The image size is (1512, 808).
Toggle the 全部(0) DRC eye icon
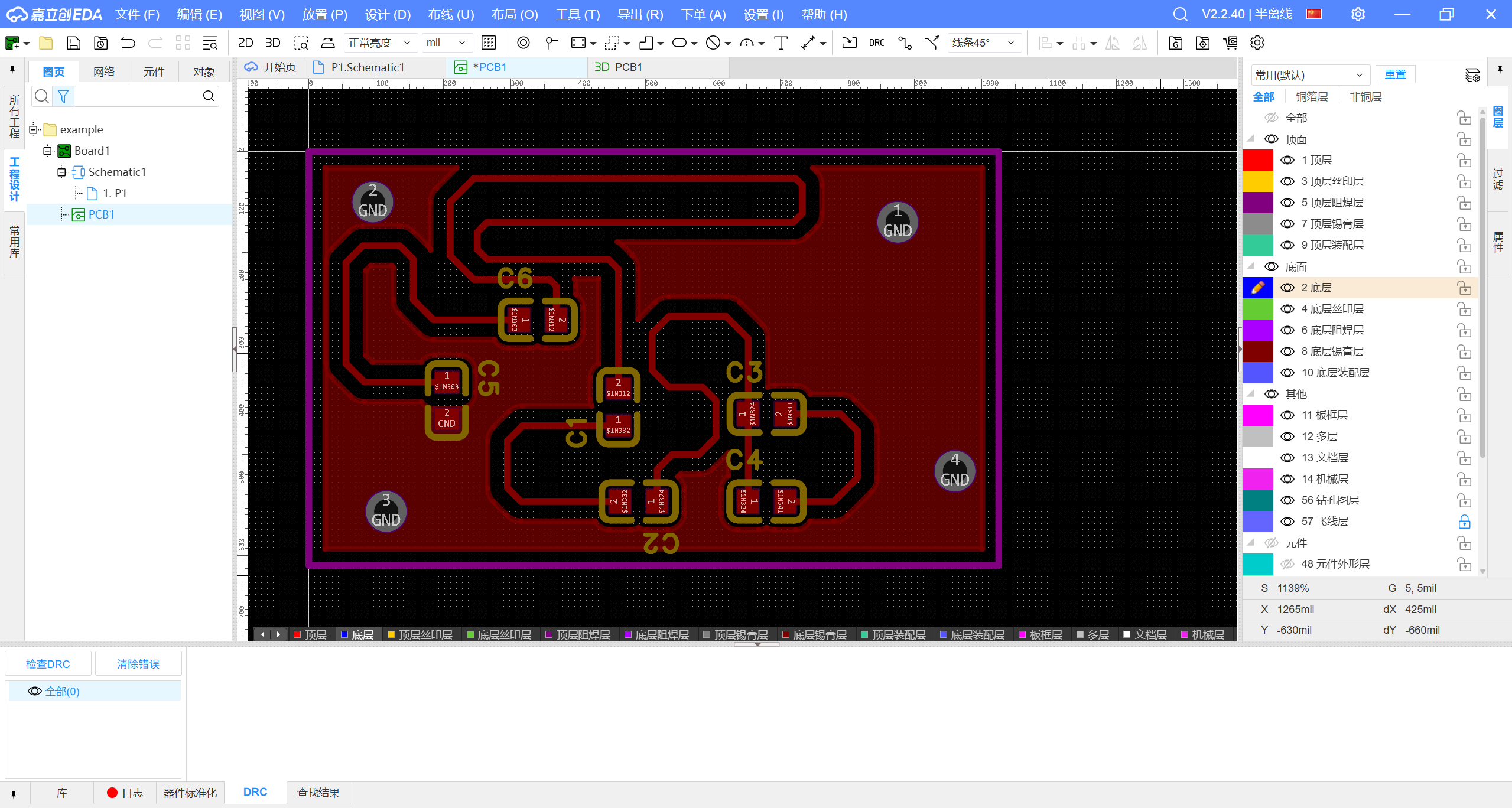click(x=35, y=691)
